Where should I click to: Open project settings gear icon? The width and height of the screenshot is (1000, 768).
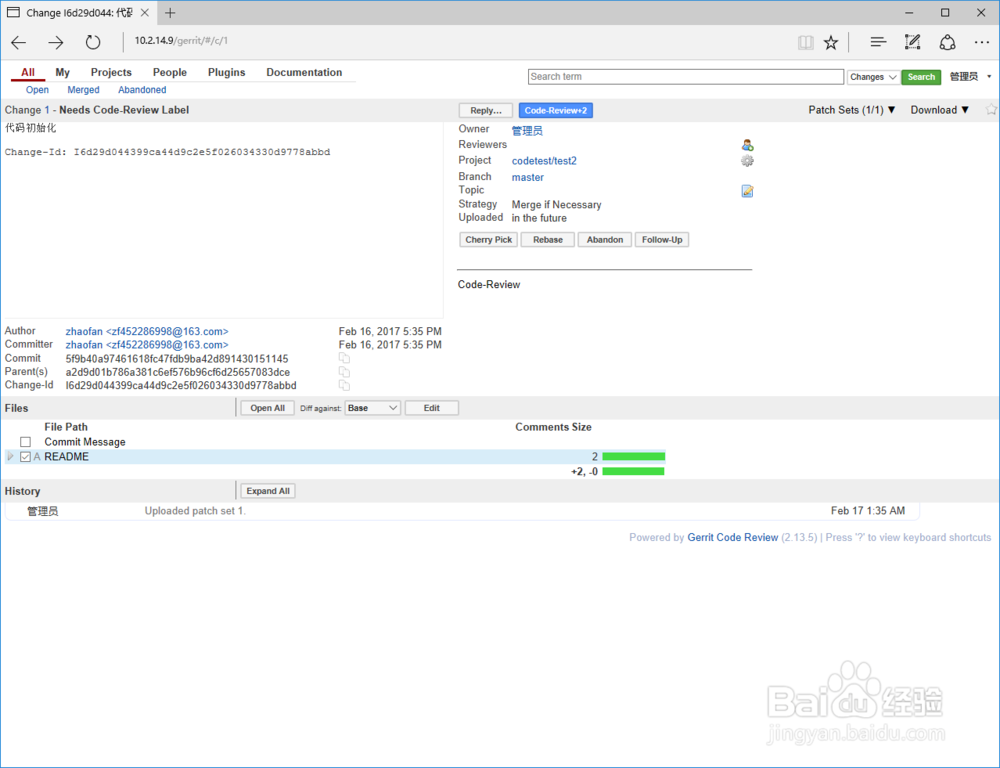point(747,161)
